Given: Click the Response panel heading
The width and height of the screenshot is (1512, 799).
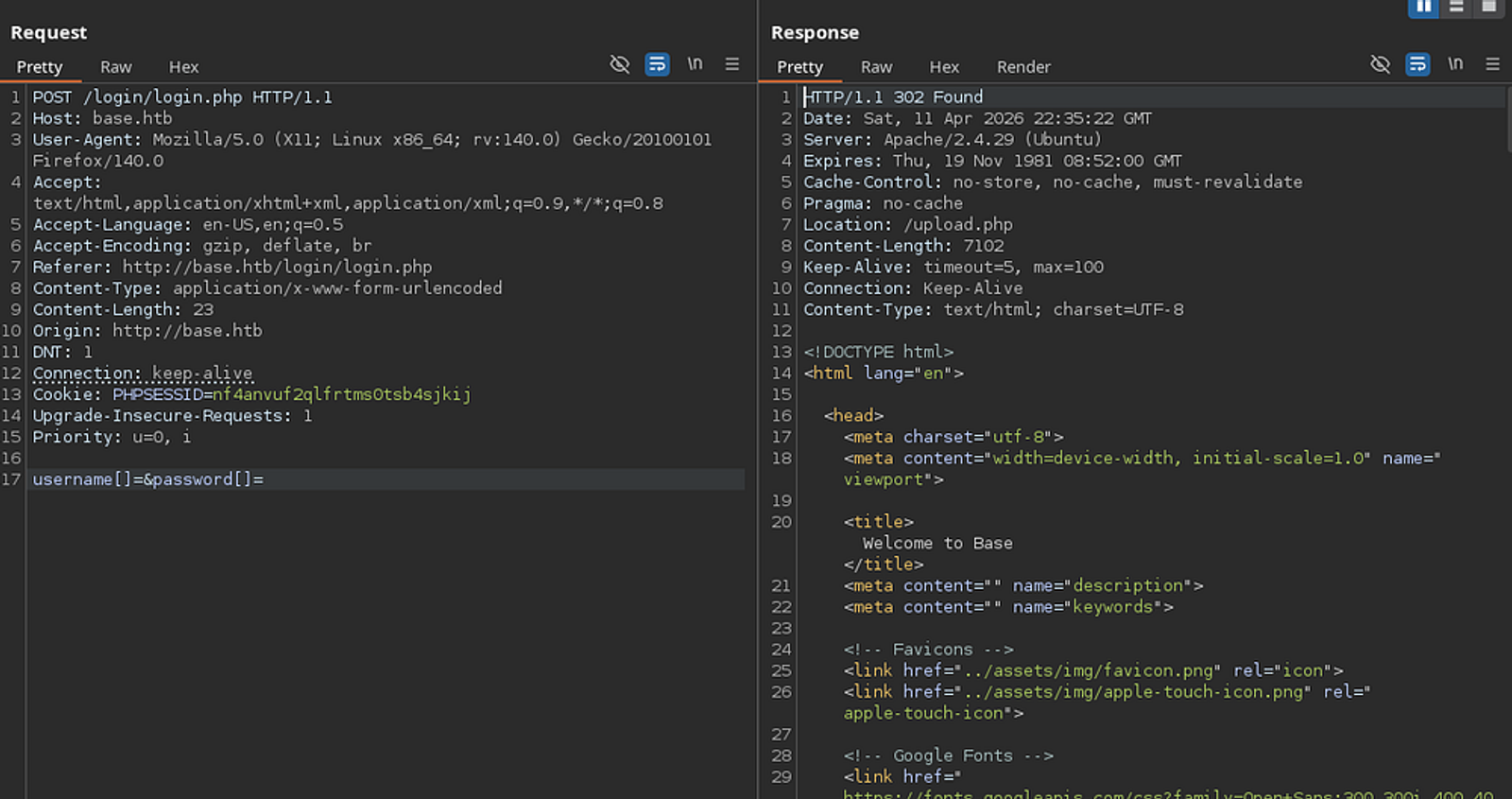Looking at the screenshot, I should click(815, 32).
